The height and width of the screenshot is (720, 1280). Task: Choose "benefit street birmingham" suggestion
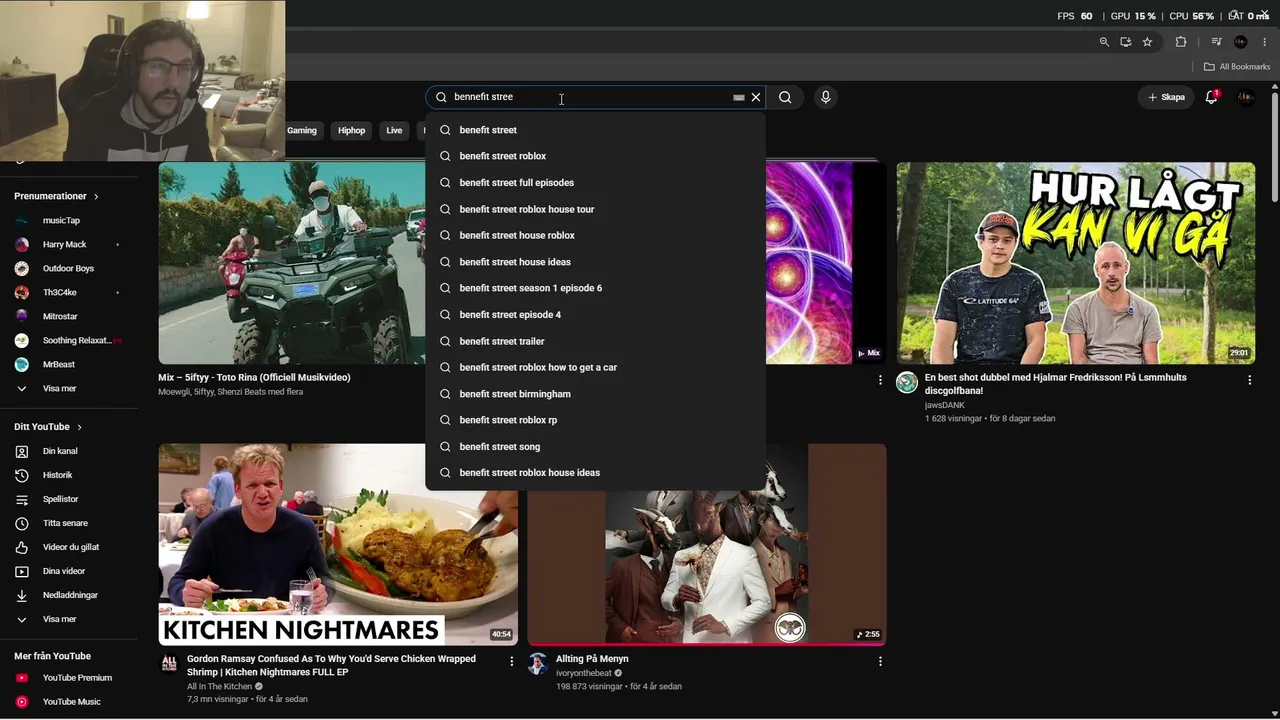[x=596, y=394]
